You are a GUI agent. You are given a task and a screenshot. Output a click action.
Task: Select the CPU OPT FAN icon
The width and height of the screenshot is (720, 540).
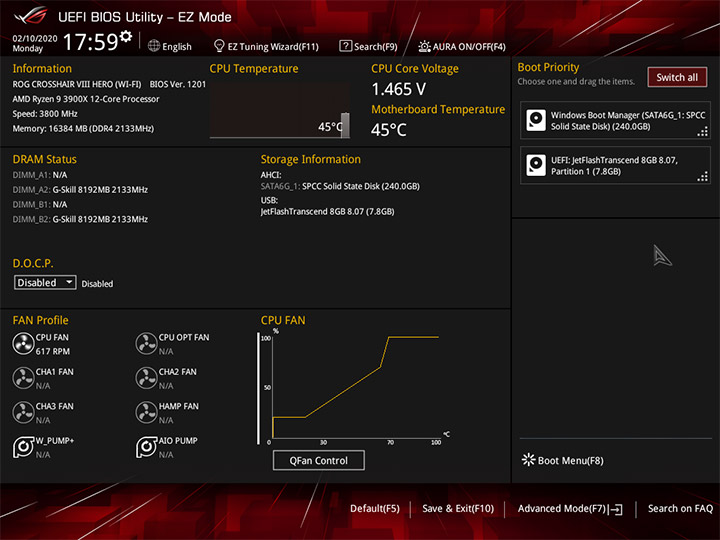(x=146, y=344)
